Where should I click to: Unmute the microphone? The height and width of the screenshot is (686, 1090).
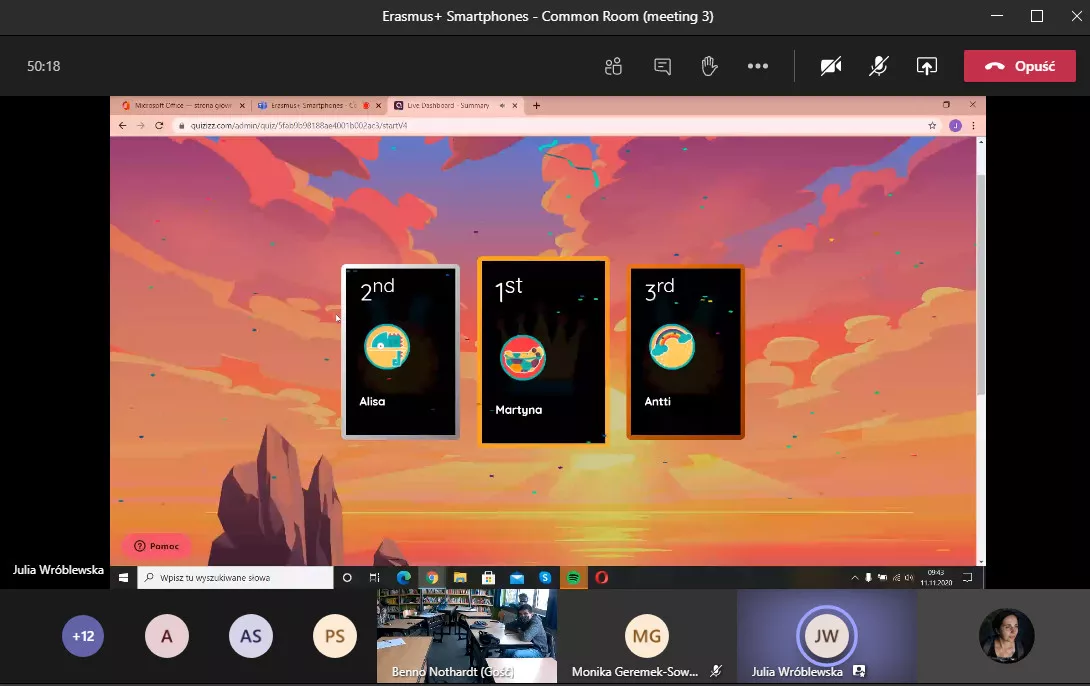(878, 66)
